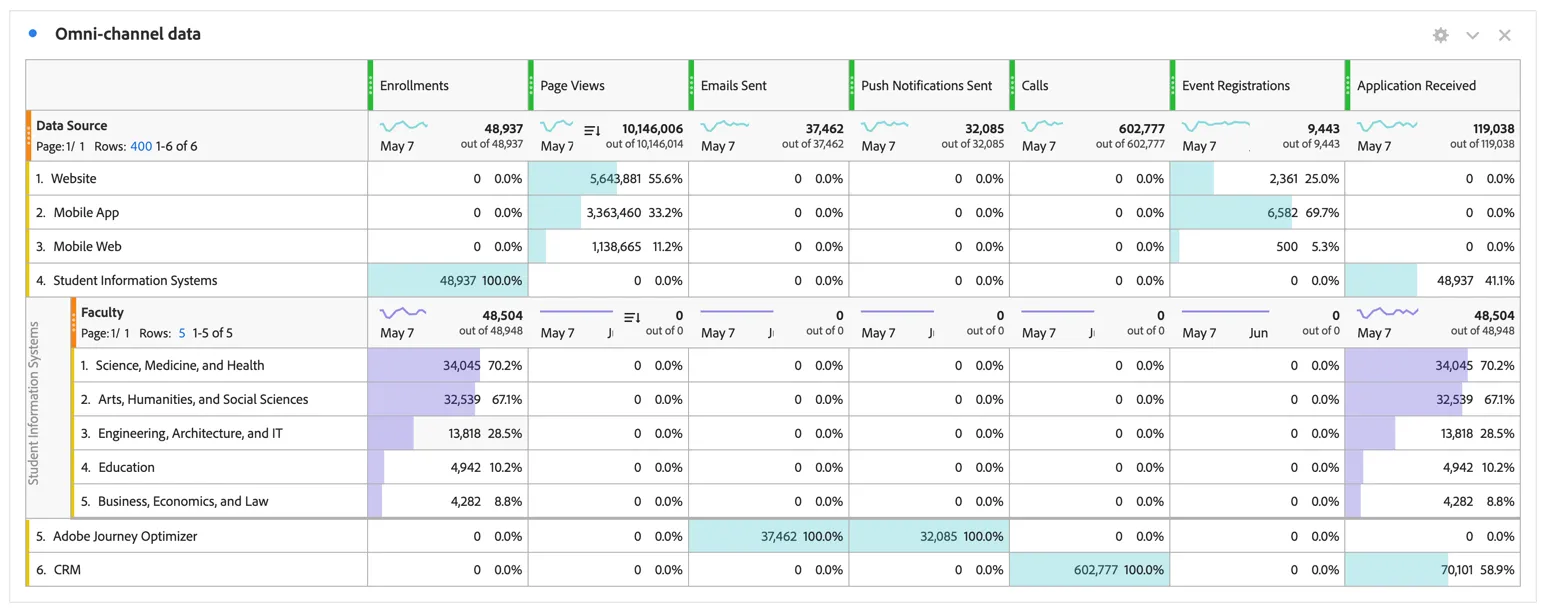The height and width of the screenshot is (612, 1542).
Task: Click the CRM Calls cell showing 602,777
Action: click(x=1089, y=569)
